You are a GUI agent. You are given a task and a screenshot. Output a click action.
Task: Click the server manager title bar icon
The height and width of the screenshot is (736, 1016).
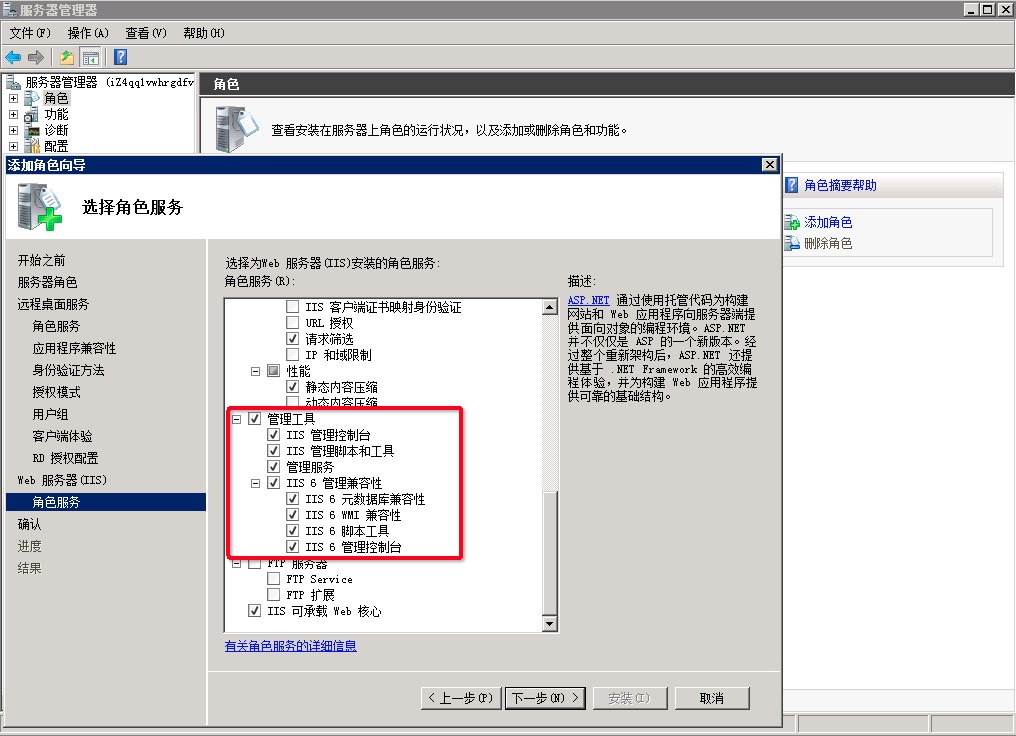(x=10, y=10)
